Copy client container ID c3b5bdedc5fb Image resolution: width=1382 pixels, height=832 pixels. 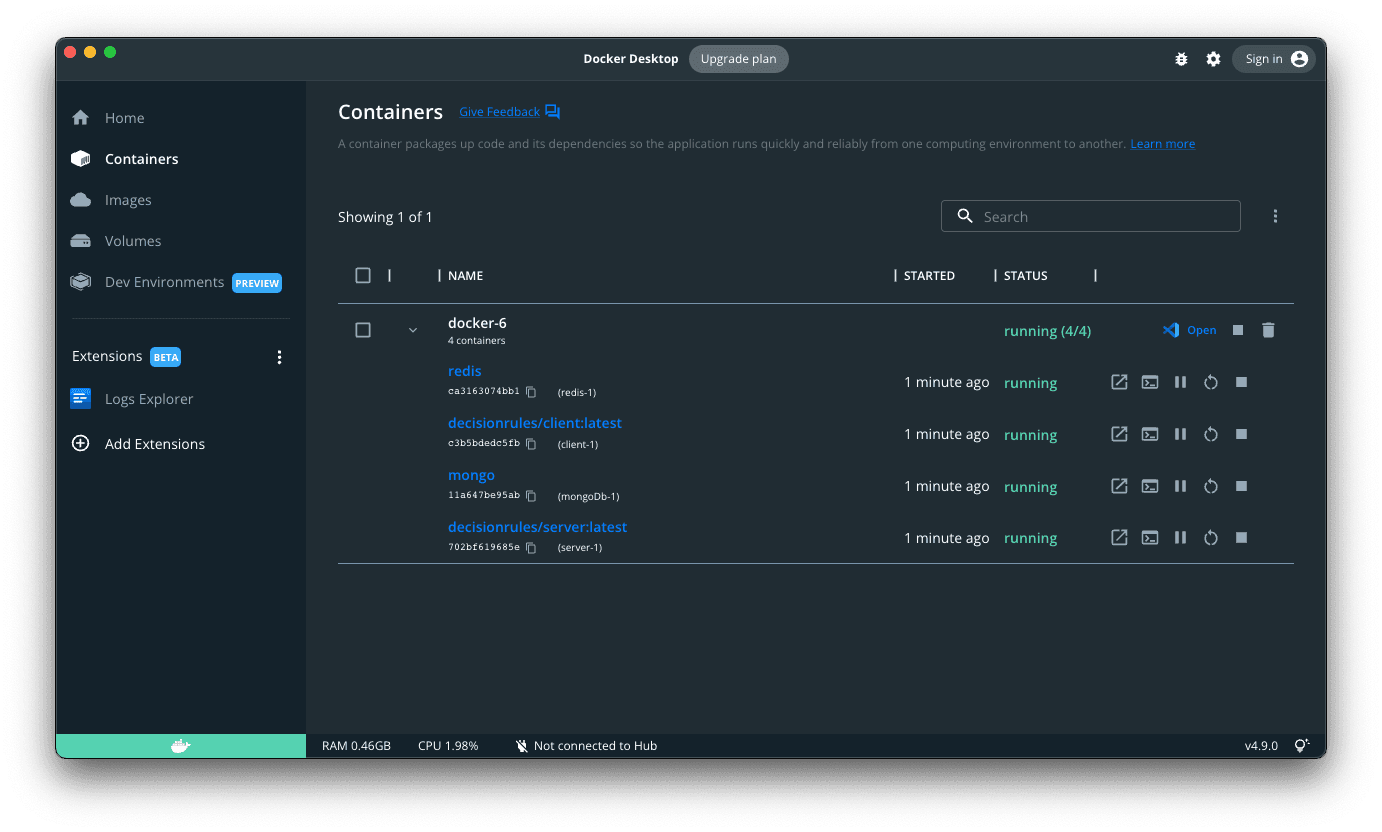coord(531,444)
